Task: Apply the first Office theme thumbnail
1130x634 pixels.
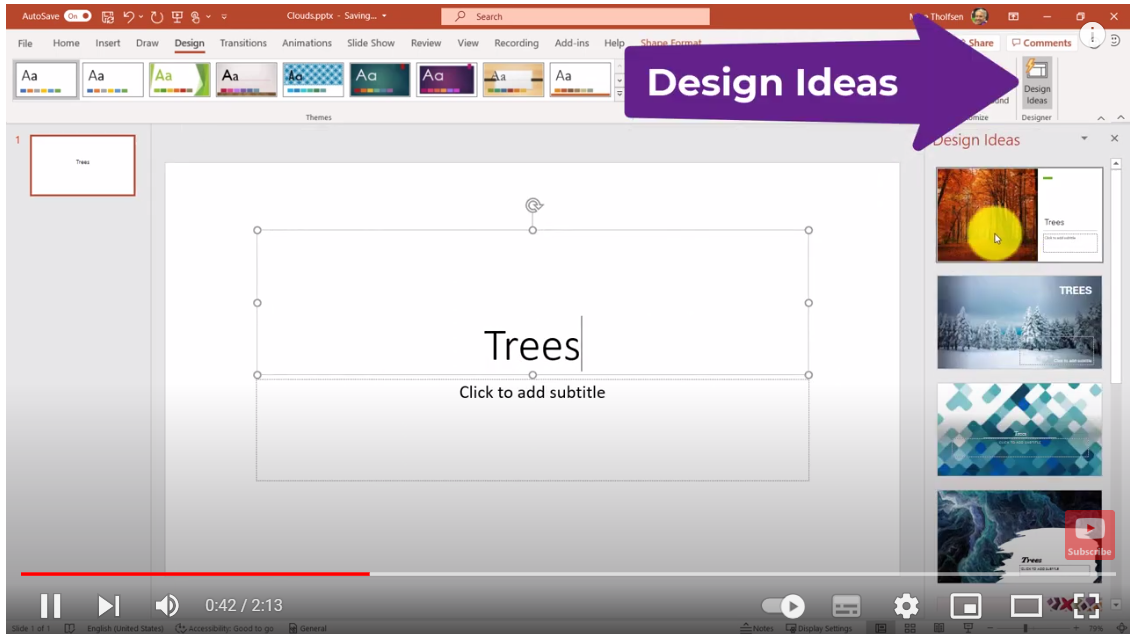Action: (x=45, y=79)
